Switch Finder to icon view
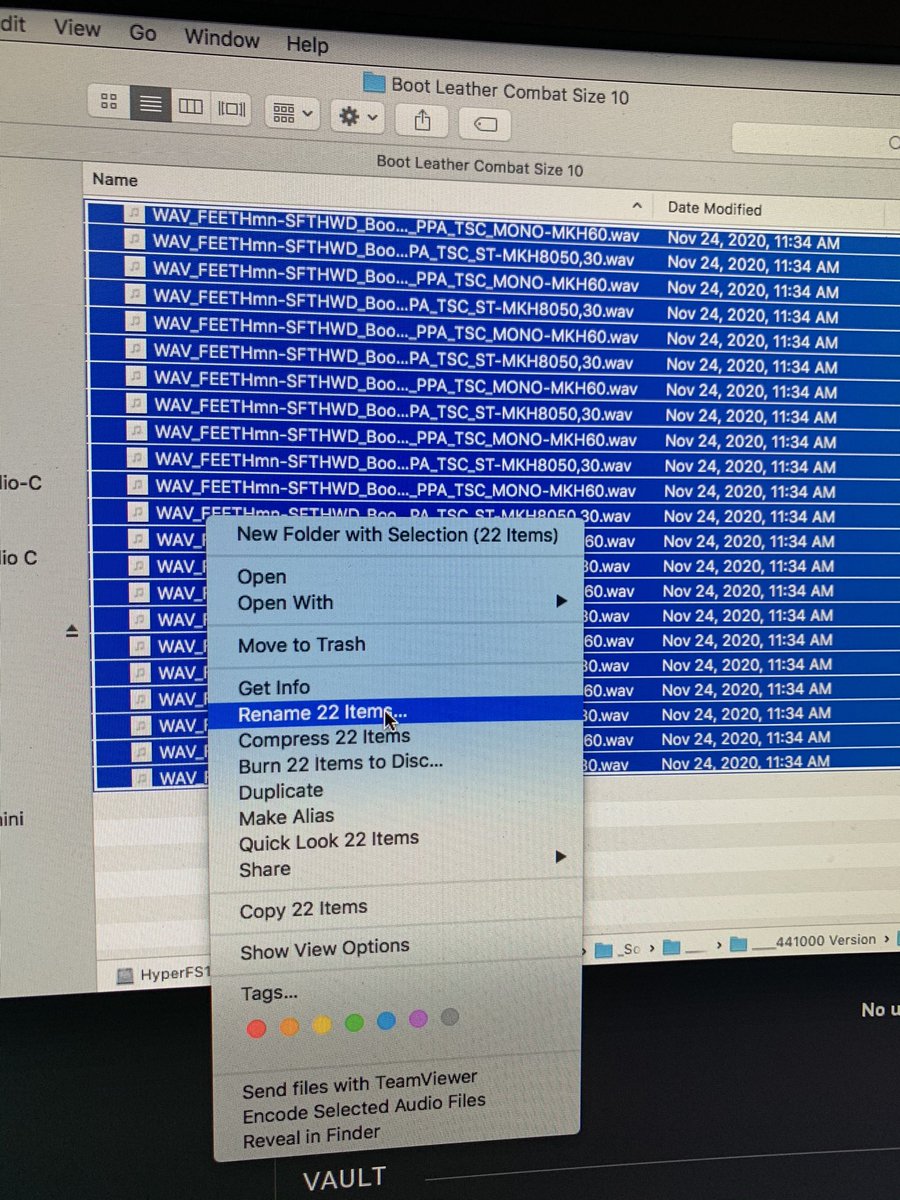Image resolution: width=900 pixels, height=1200 pixels. coord(110,102)
